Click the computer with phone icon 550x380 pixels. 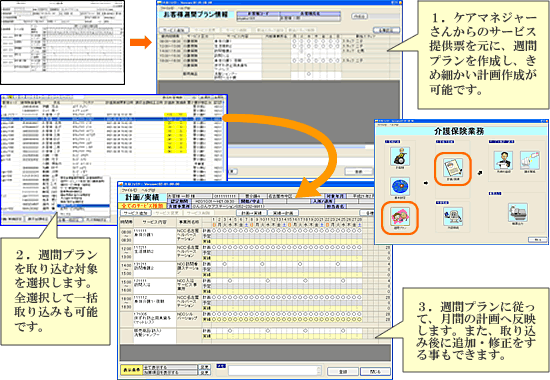(453, 216)
